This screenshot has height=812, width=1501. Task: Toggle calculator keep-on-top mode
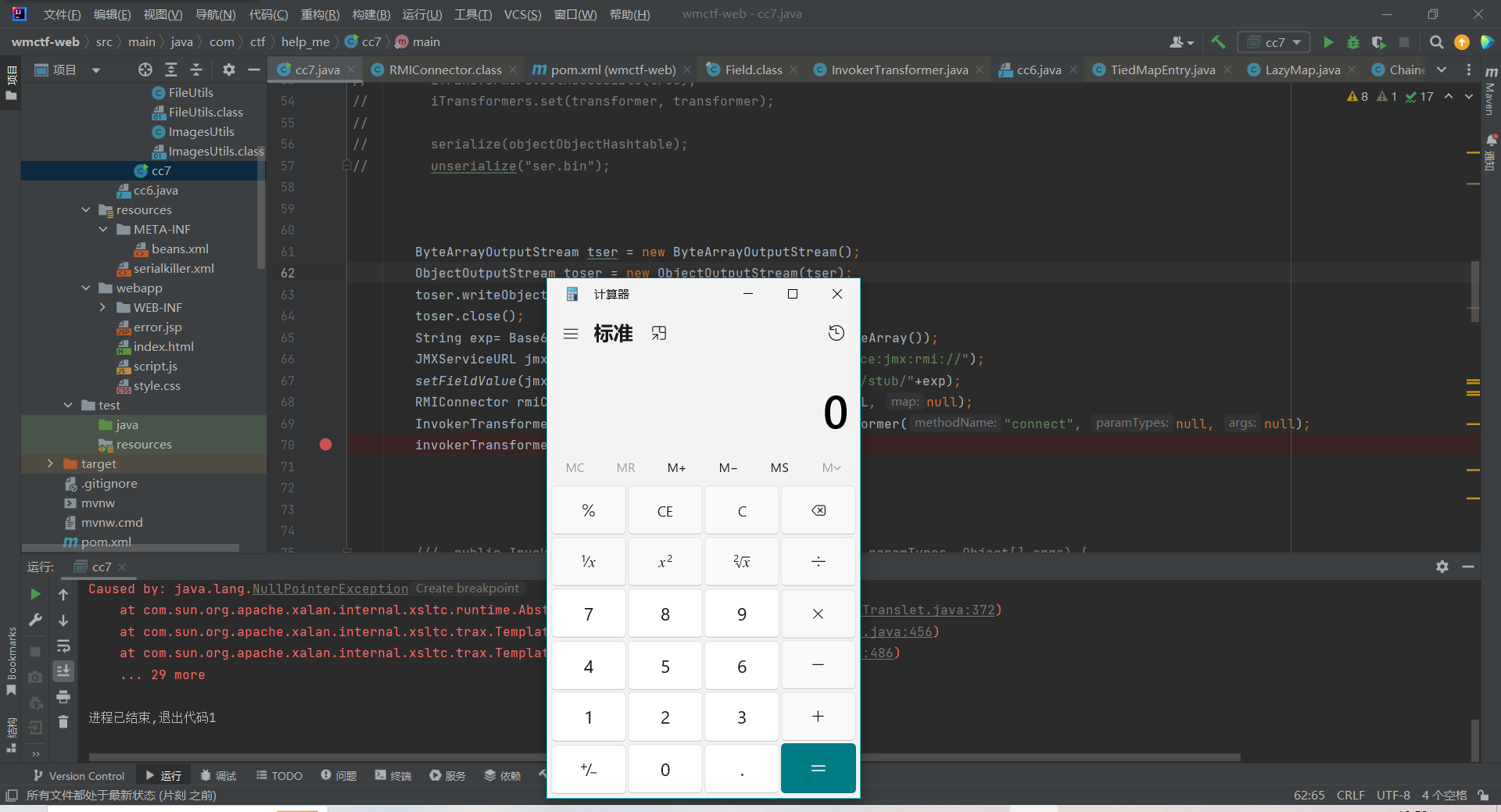pyautogui.click(x=659, y=334)
